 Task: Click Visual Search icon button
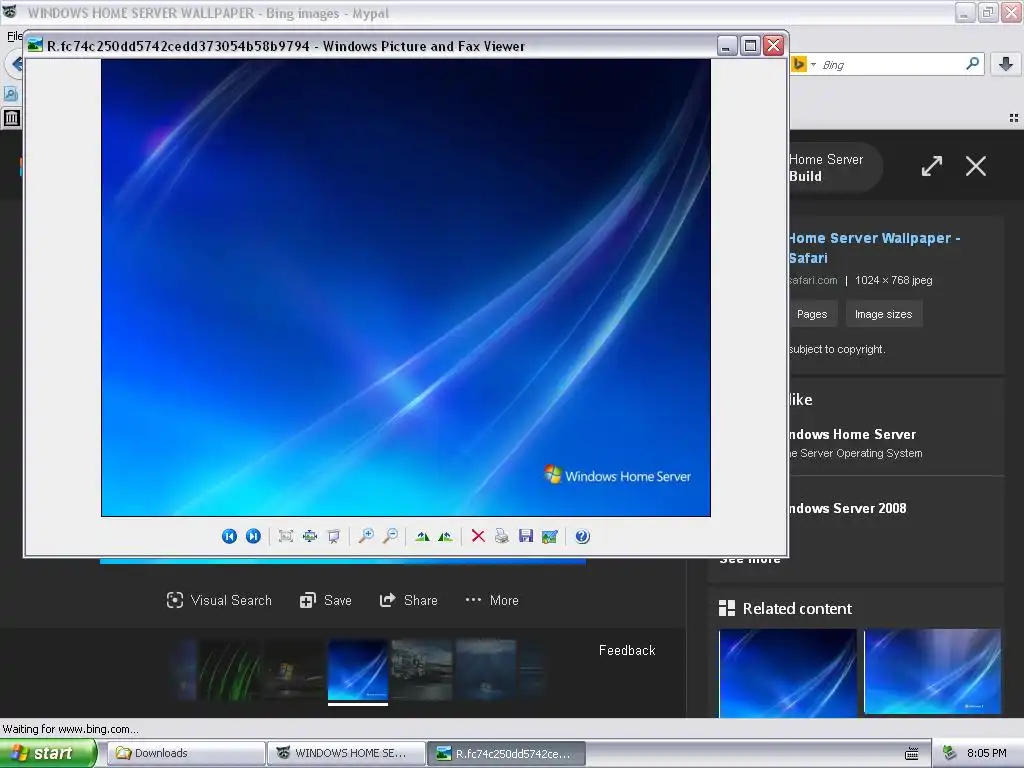coord(219,600)
